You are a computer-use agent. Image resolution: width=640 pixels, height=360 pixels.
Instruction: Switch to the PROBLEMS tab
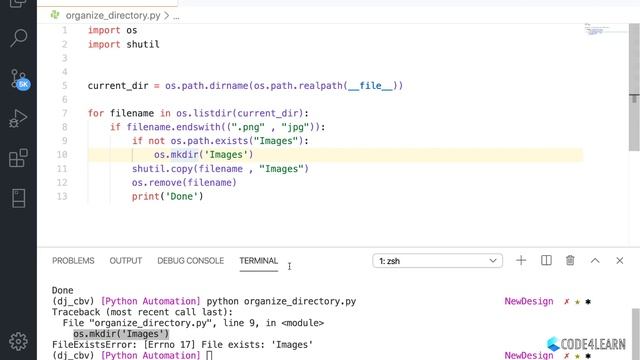(73, 261)
